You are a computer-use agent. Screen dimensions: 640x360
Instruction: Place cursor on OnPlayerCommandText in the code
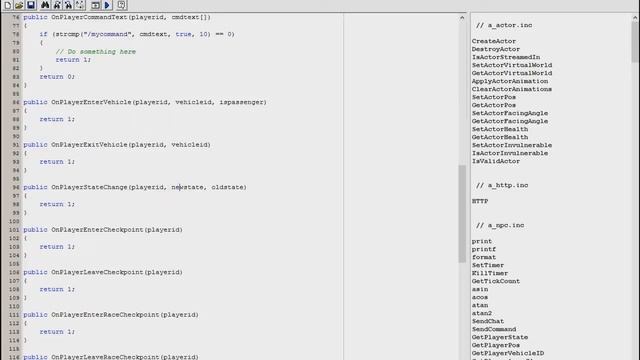pyautogui.click(x=89, y=17)
